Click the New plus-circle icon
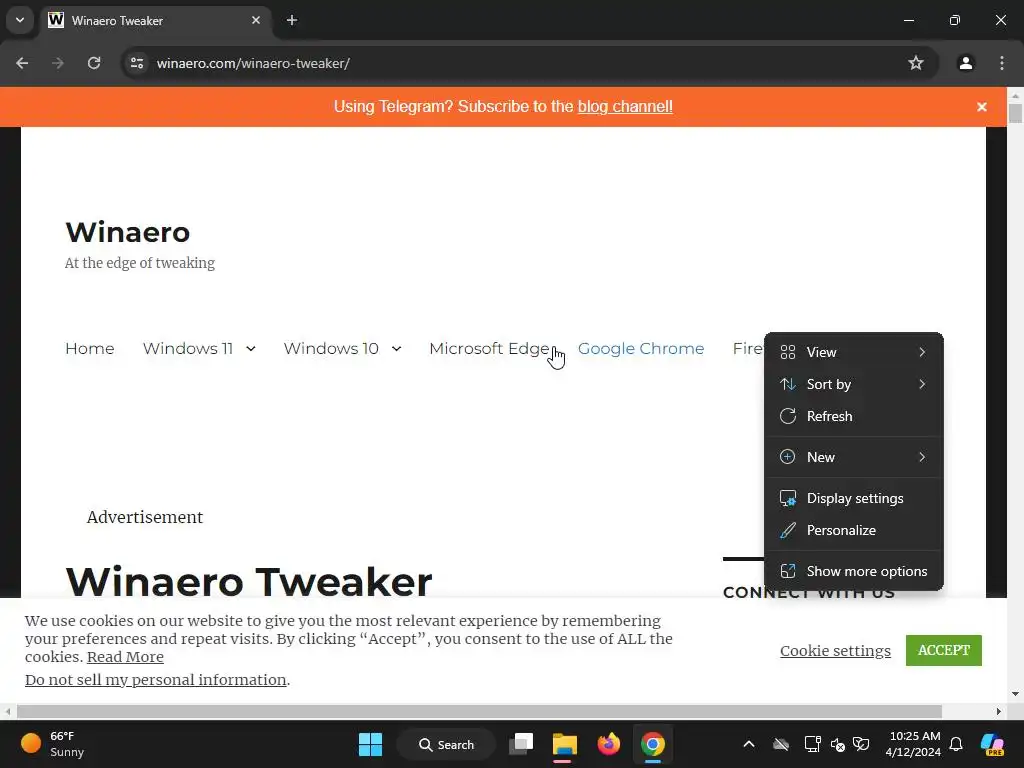Screen dimensions: 1024x768 tap(788, 457)
